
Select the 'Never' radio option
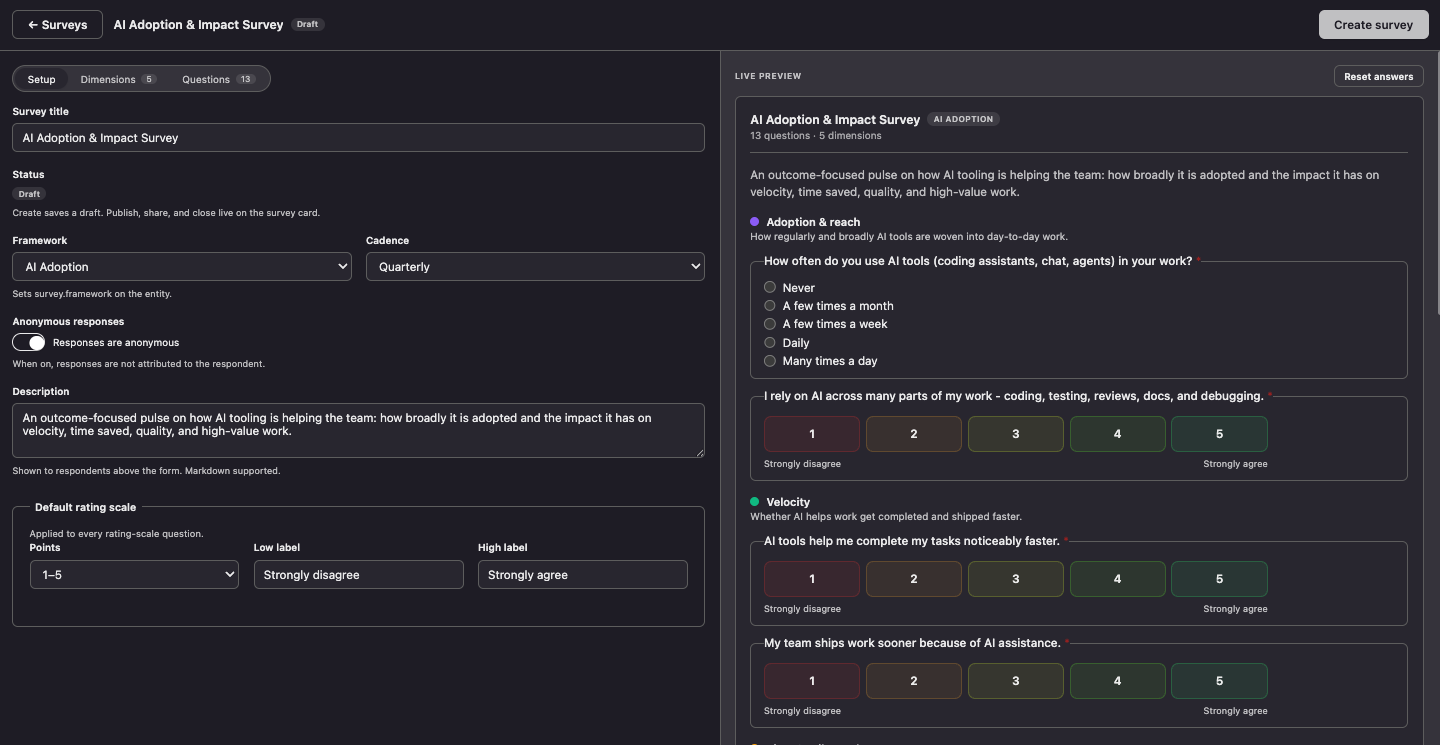click(x=770, y=287)
